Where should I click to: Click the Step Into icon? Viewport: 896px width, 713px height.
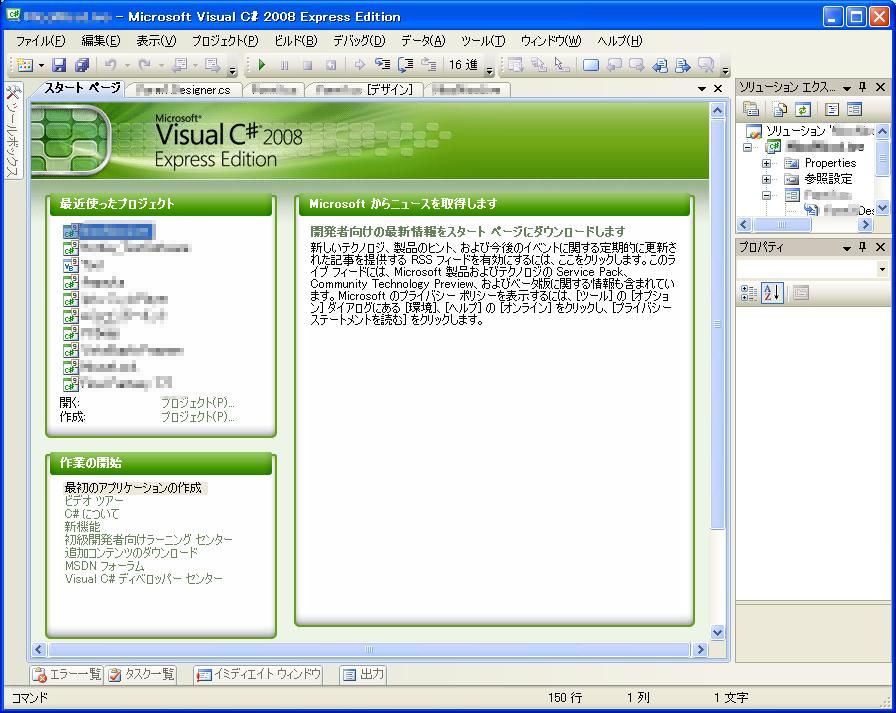[x=382, y=65]
